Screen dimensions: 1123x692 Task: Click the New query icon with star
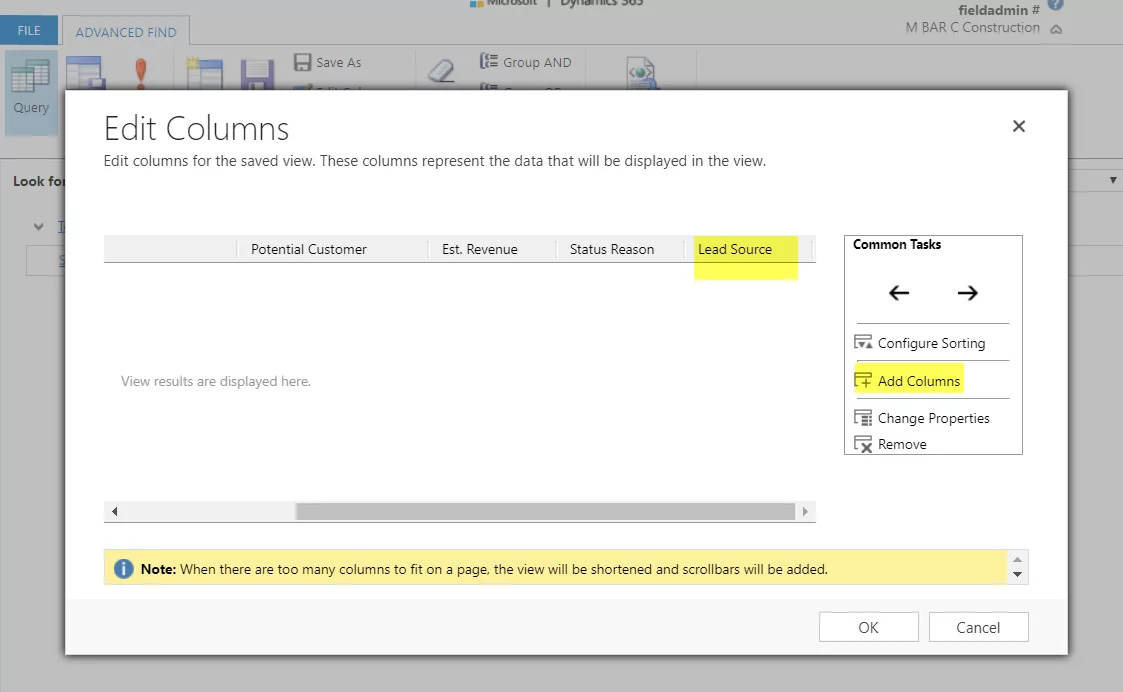tap(205, 73)
